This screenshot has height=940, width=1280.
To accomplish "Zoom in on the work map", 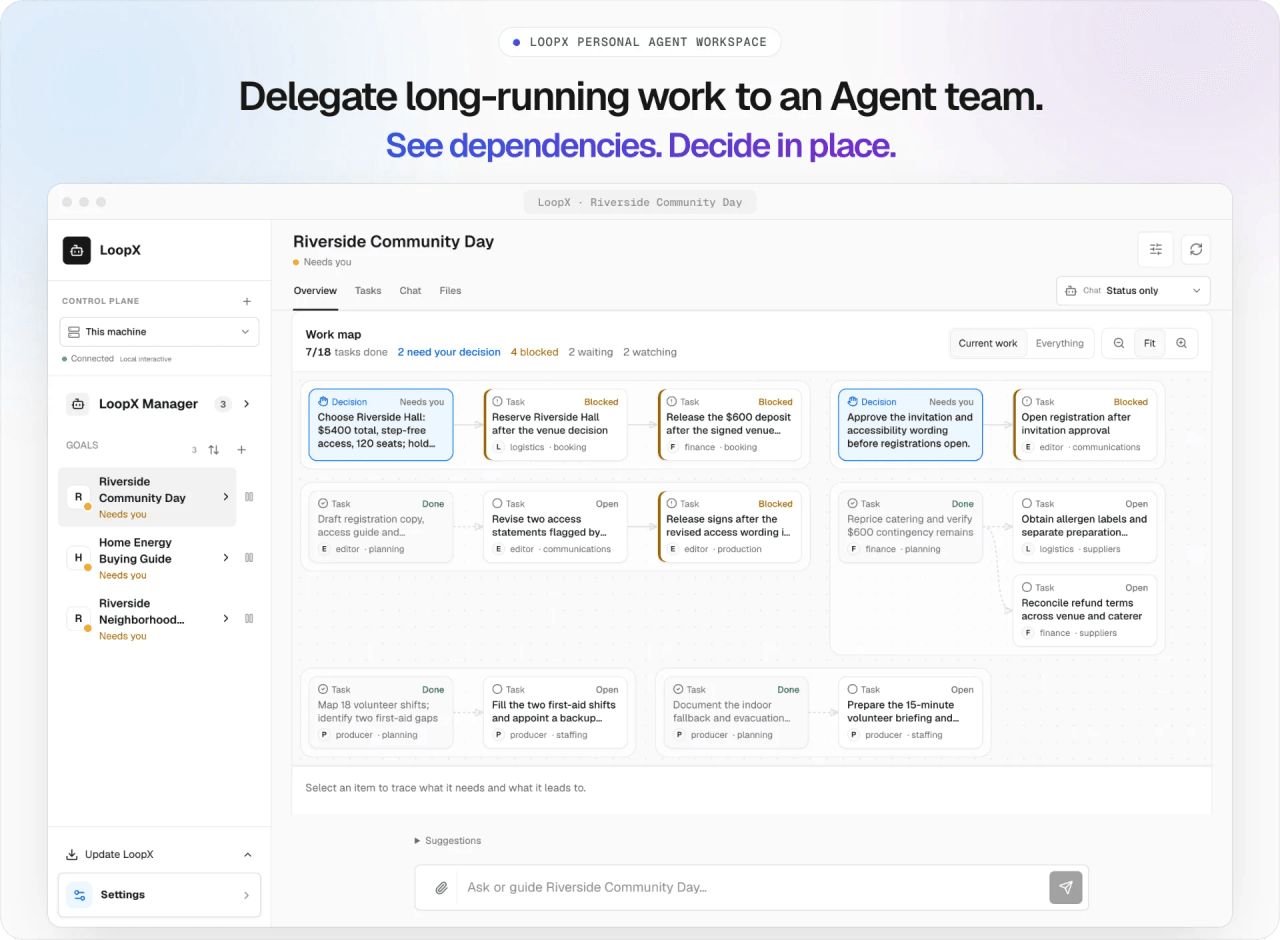I will pos(1181,343).
